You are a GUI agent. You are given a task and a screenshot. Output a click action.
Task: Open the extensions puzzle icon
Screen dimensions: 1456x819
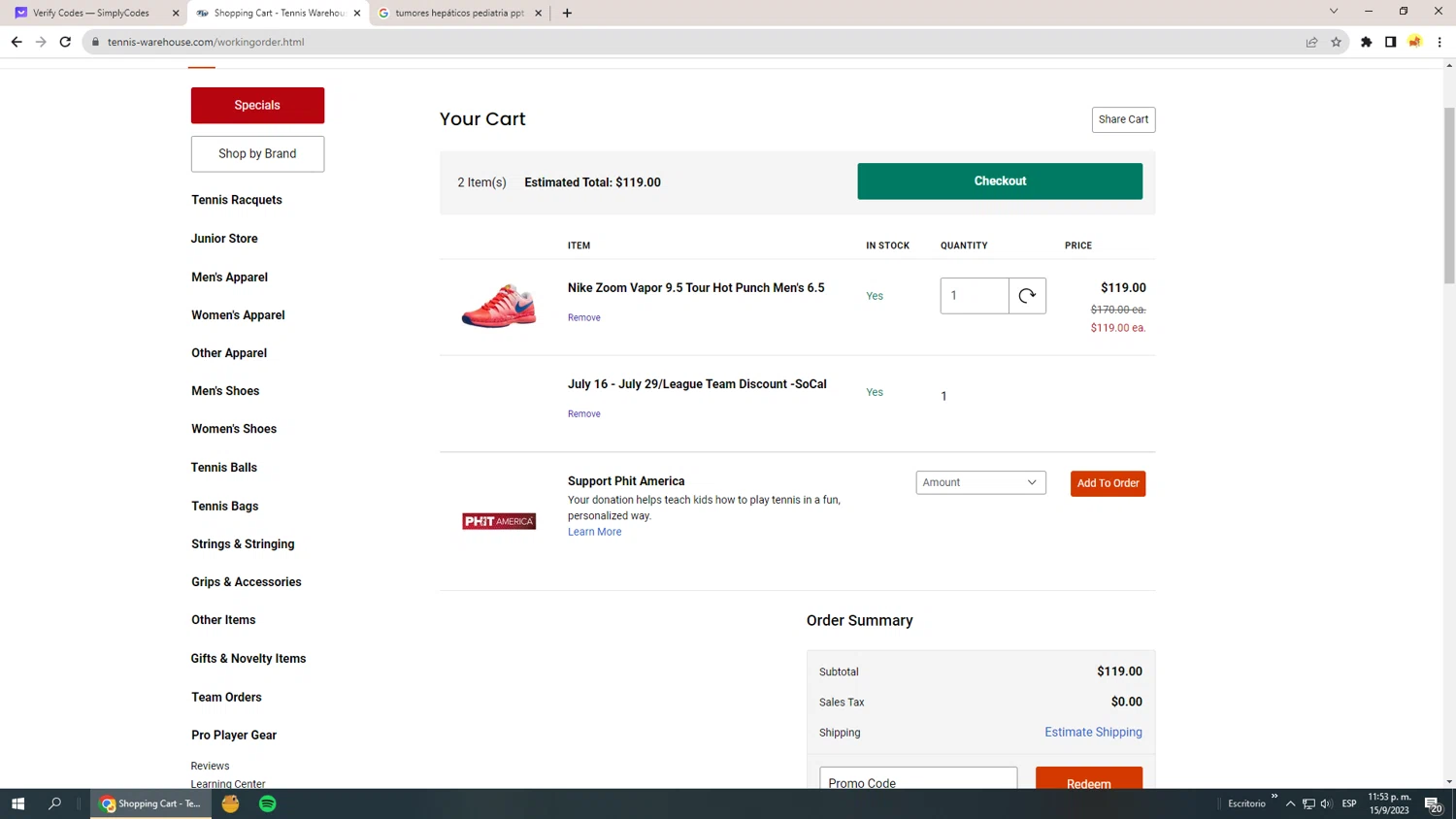pyautogui.click(x=1366, y=42)
